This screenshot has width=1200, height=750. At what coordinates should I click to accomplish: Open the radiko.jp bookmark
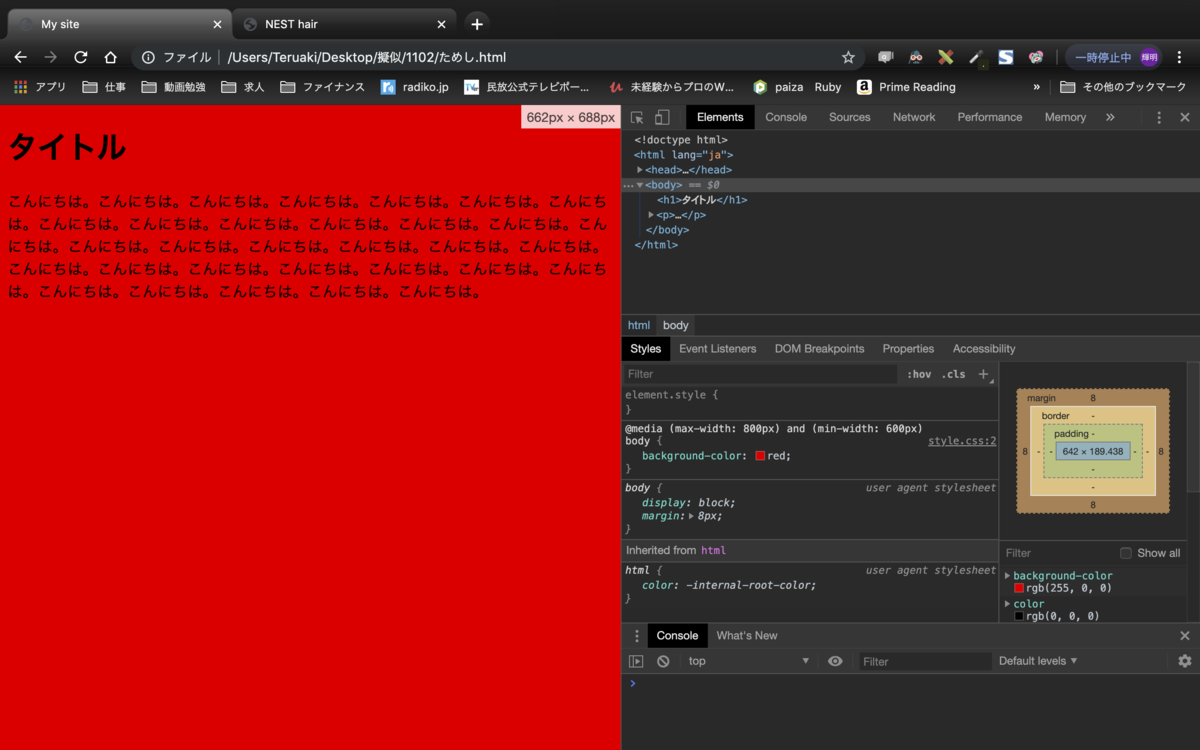coord(415,87)
